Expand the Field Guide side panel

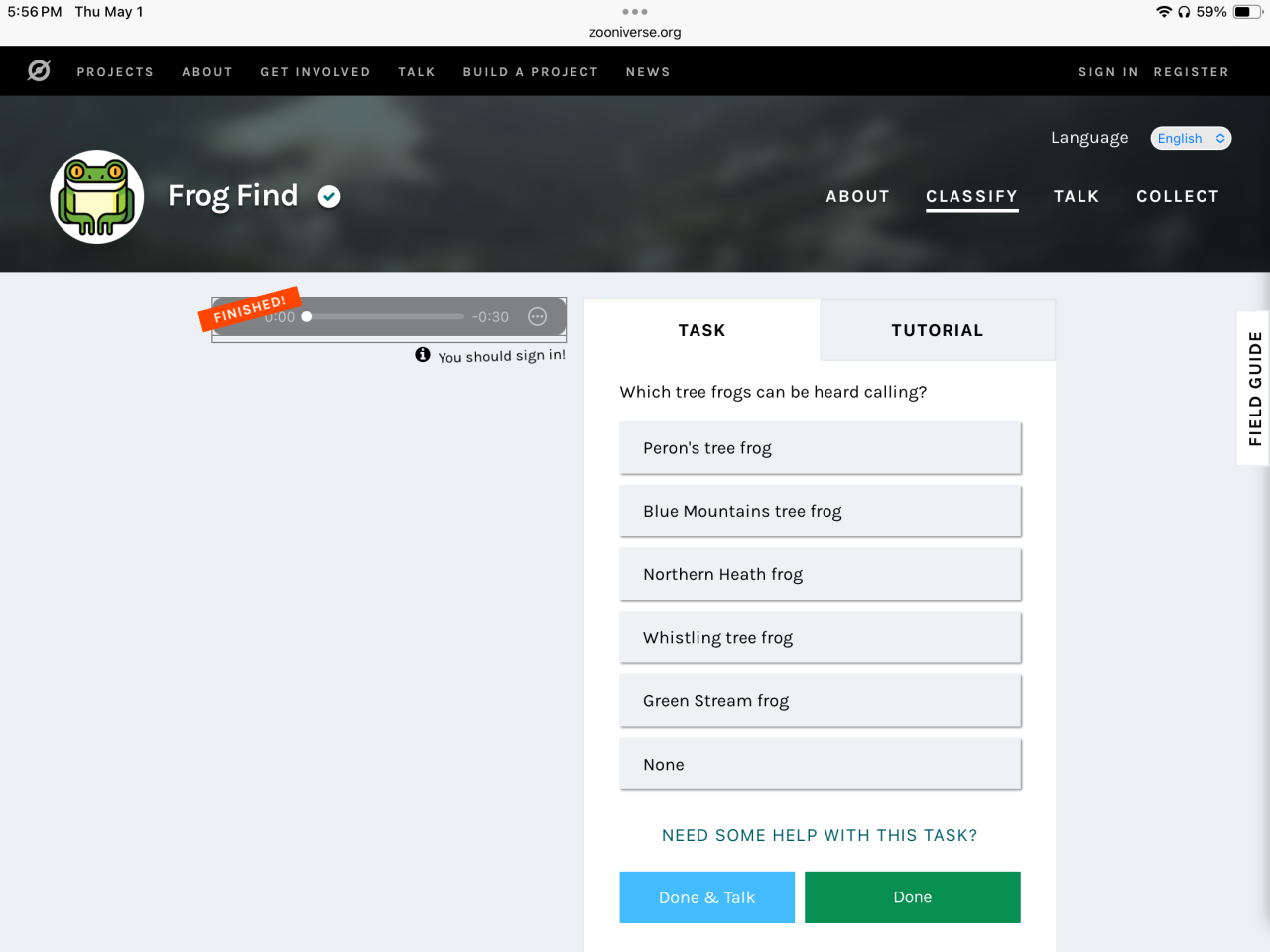coord(1254,389)
